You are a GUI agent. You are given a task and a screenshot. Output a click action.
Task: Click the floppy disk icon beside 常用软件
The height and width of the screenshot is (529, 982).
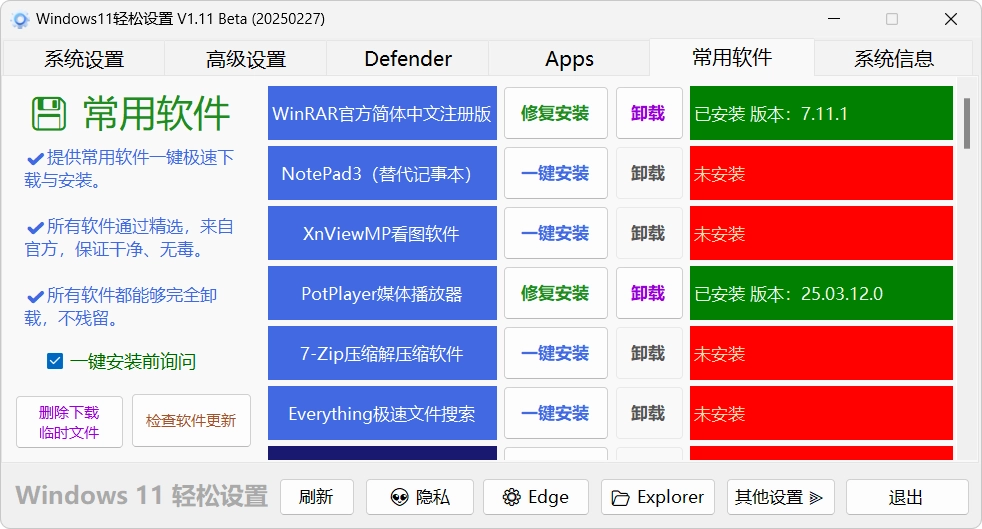(48, 114)
